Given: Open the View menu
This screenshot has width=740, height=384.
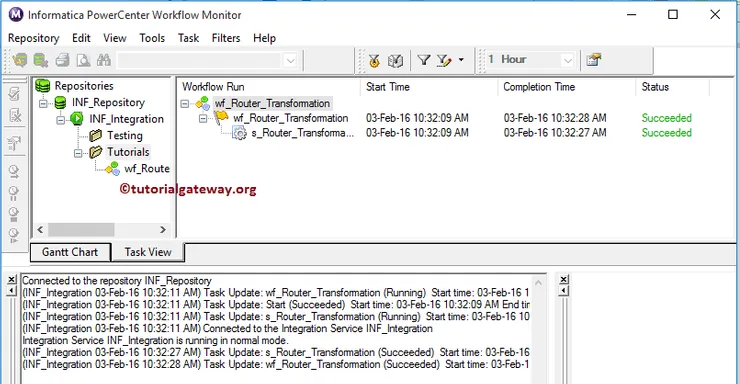Looking at the screenshot, I should tap(115, 38).
